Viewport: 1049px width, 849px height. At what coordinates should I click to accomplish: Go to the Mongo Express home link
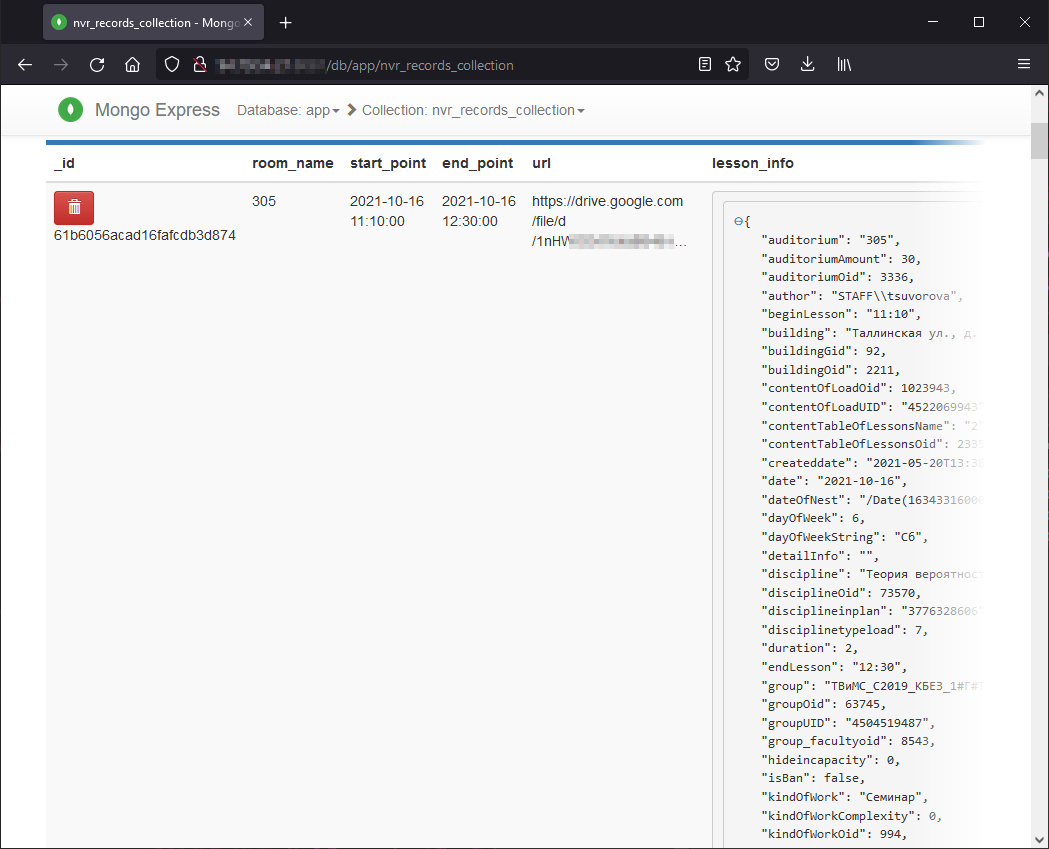click(x=157, y=110)
